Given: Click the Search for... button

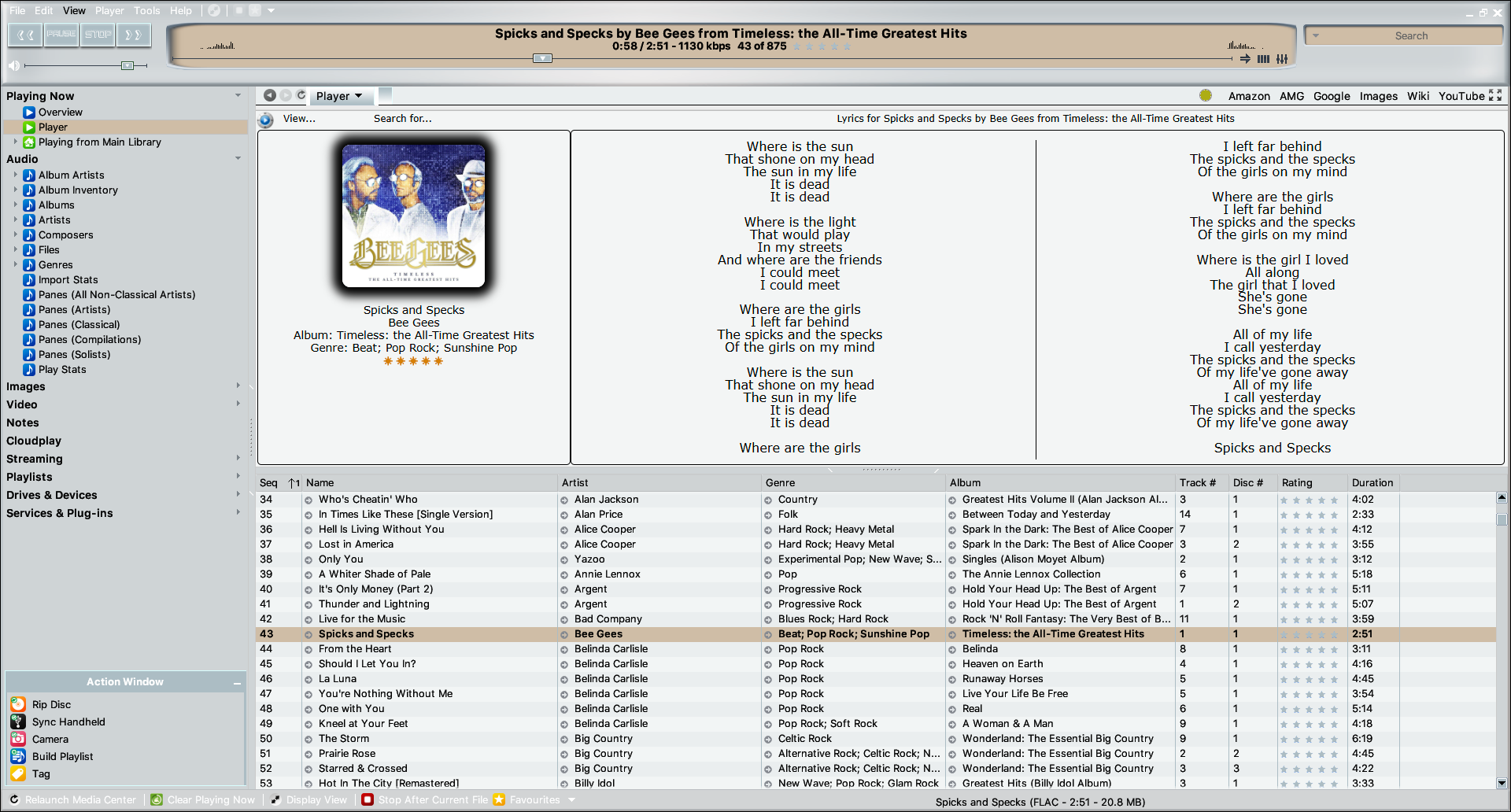Looking at the screenshot, I should coord(402,119).
